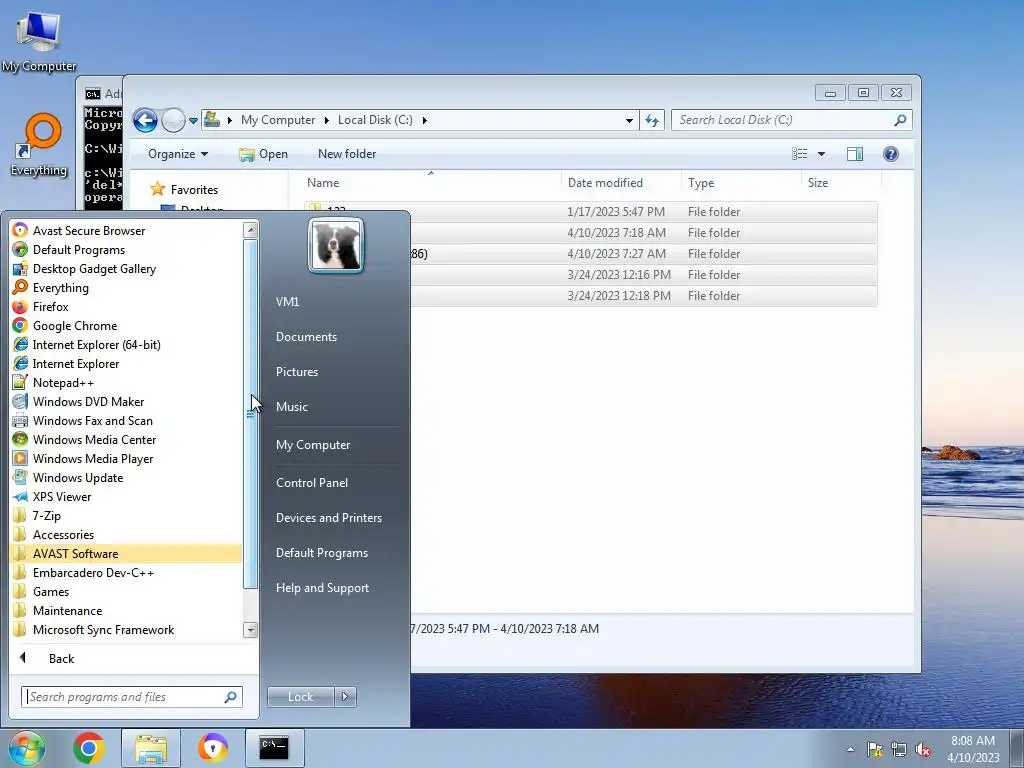Click the Start orb button

27,748
